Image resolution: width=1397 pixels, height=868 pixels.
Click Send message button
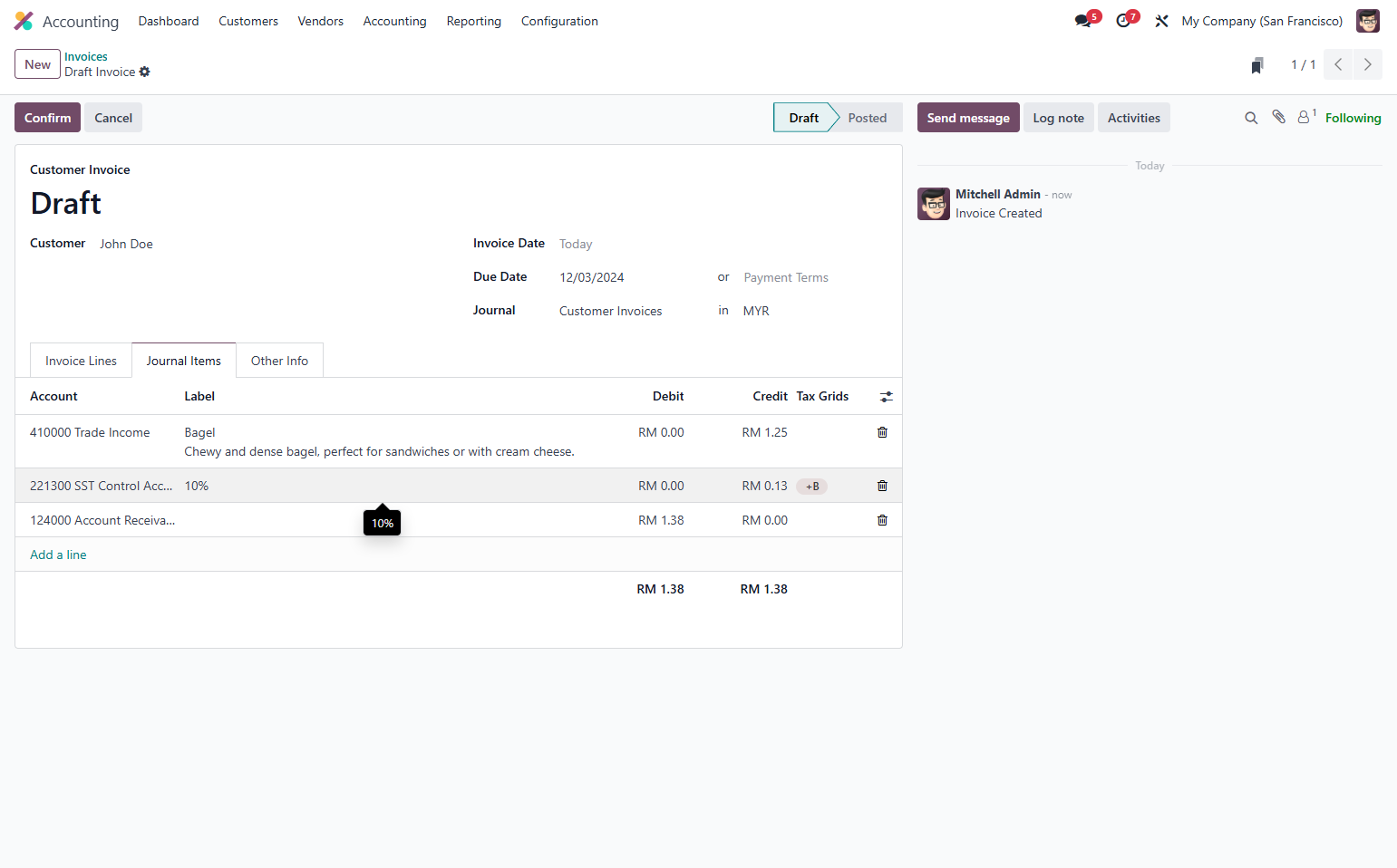click(x=968, y=118)
